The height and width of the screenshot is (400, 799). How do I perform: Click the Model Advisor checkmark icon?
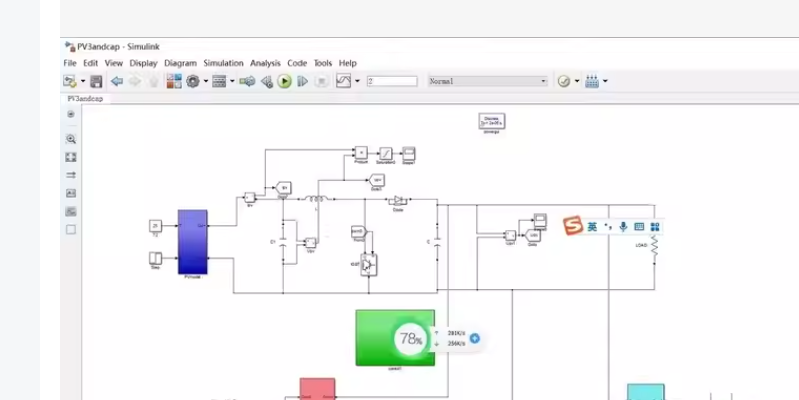(564, 81)
